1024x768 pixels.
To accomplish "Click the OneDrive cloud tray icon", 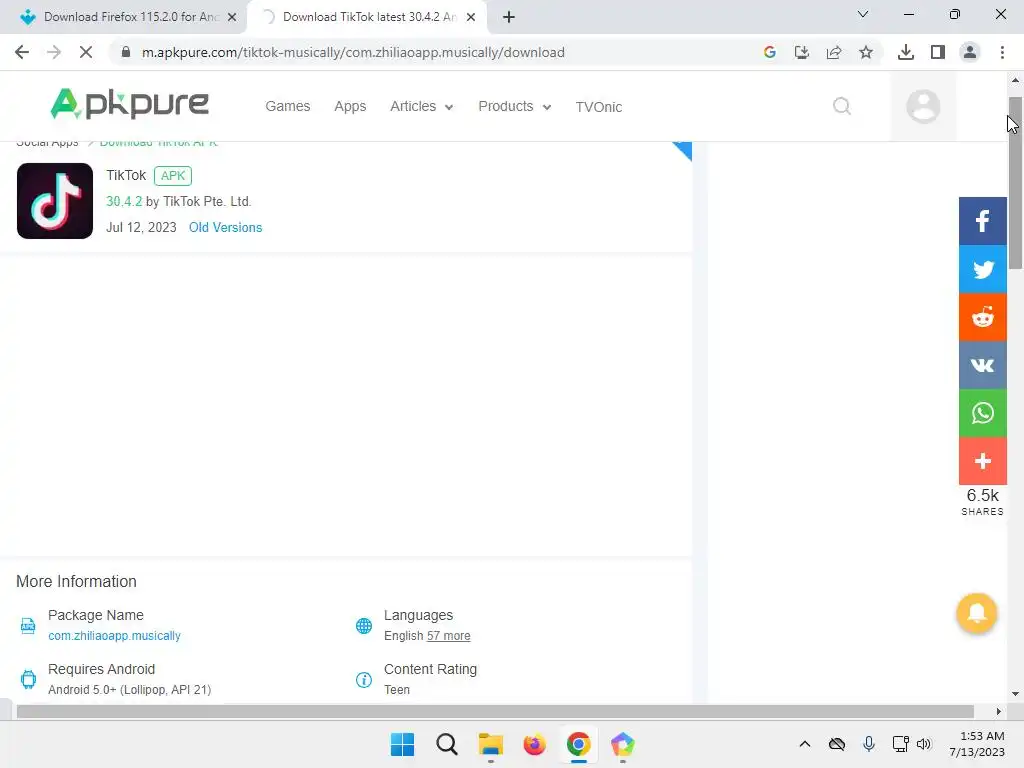I will click(837, 744).
